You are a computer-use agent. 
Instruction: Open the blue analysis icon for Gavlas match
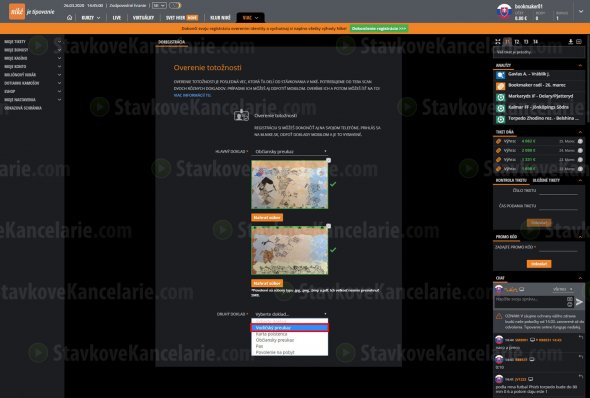[x=500, y=75]
